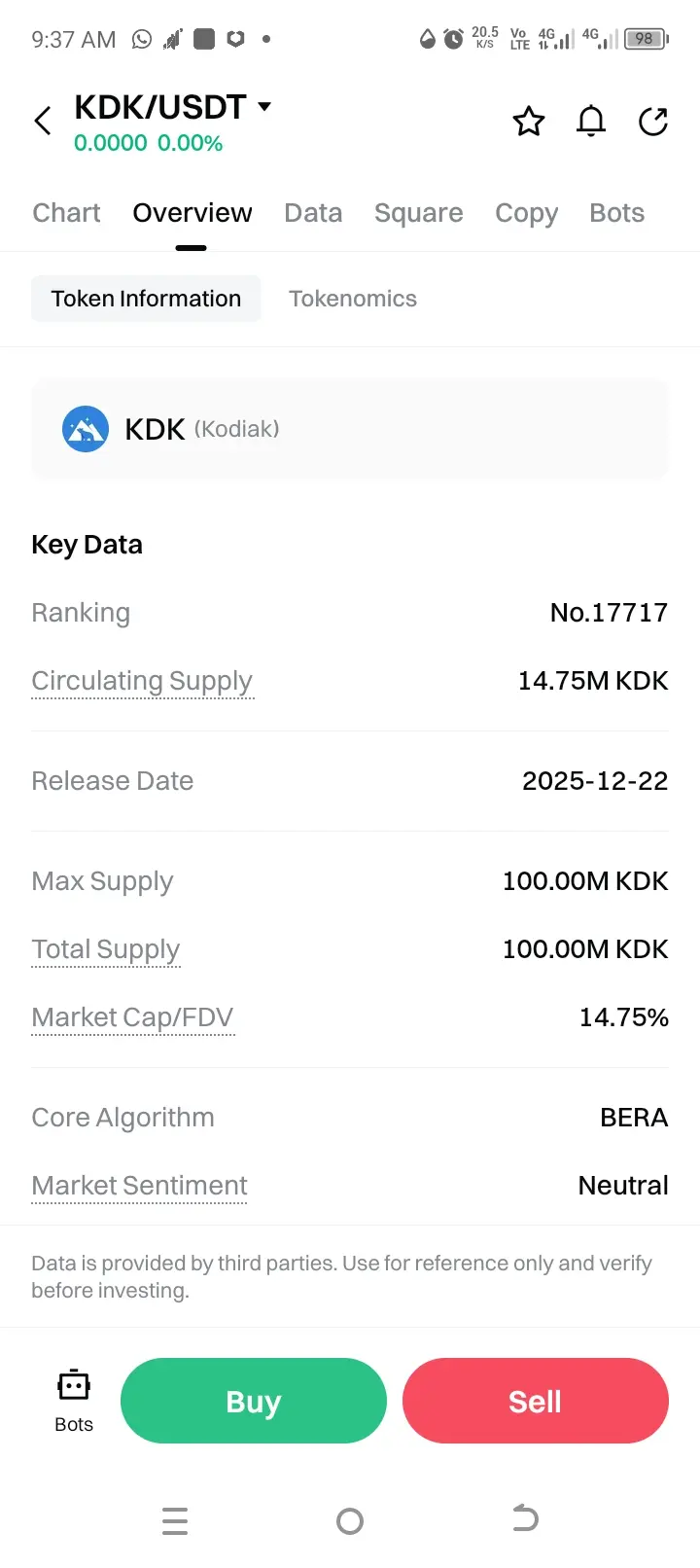The image size is (700, 1568).
Task: Select the Token Information section
Action: pyautogui.click(x=146, y=299)
